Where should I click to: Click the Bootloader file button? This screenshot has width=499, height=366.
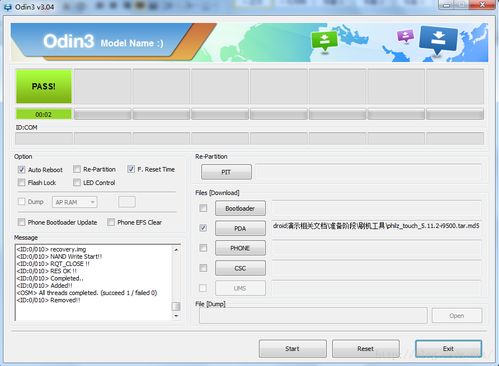(x=240, y=208)
